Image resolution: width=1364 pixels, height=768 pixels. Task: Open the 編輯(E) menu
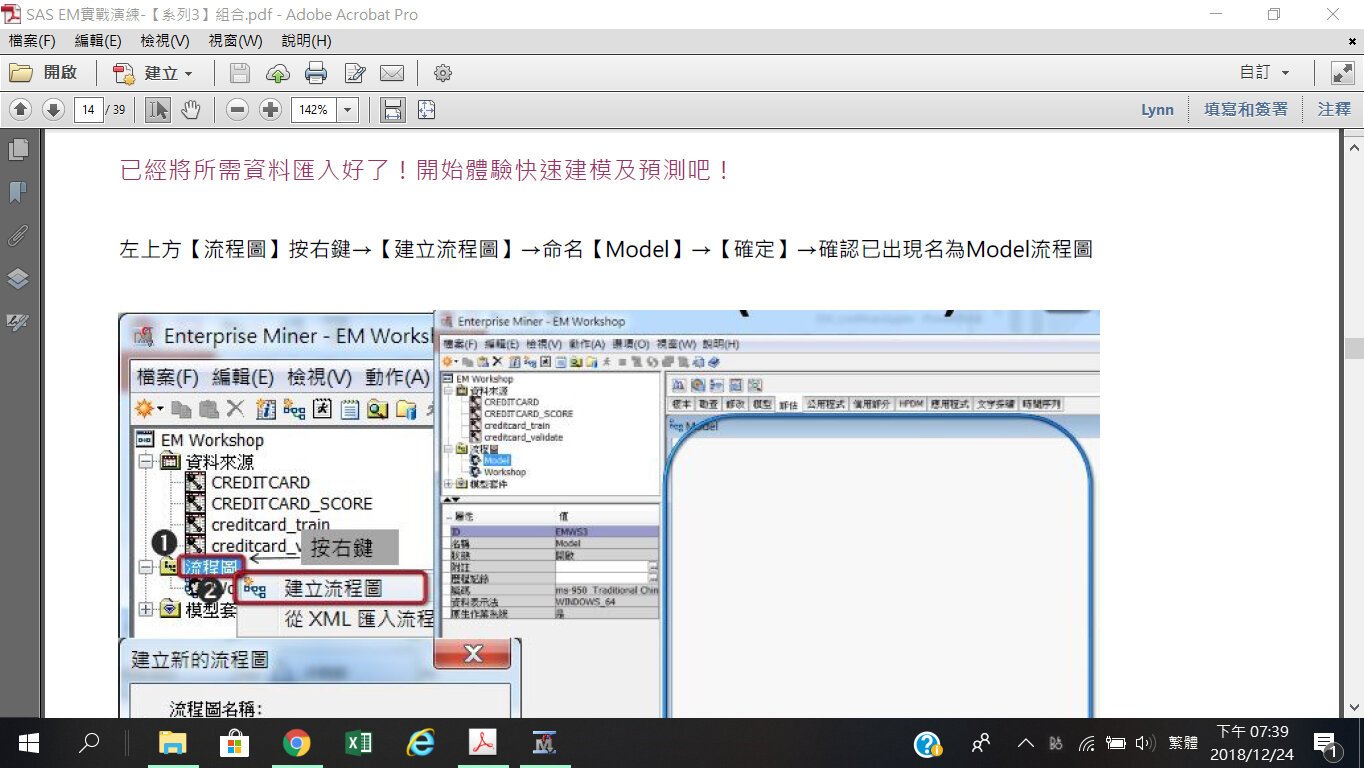[x=97, y=41]
